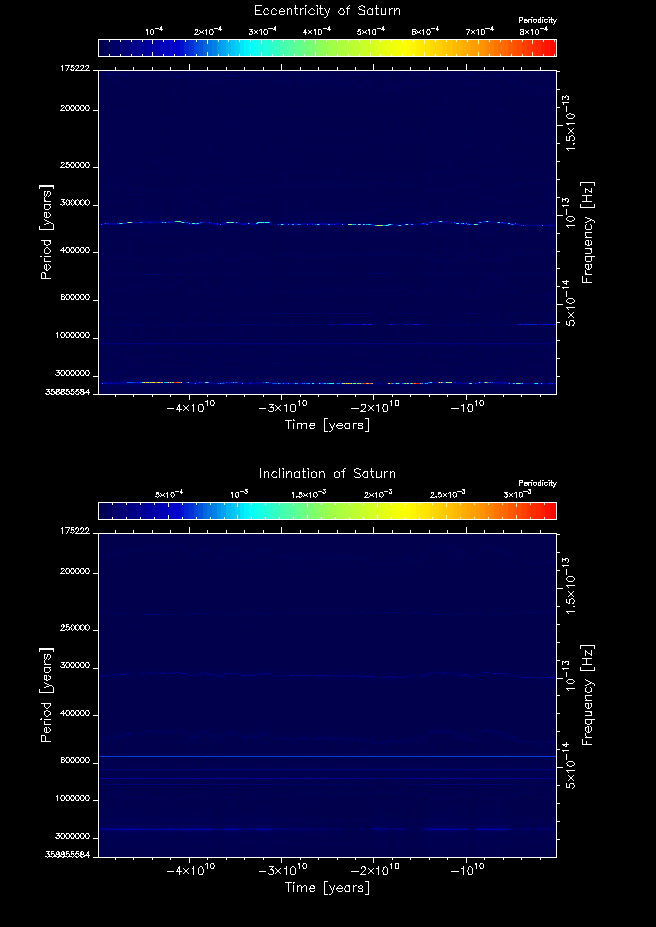Click the 250000 period tick label of the eccentricity plot
Screen dimensions: 656x927
click(75, 166)
